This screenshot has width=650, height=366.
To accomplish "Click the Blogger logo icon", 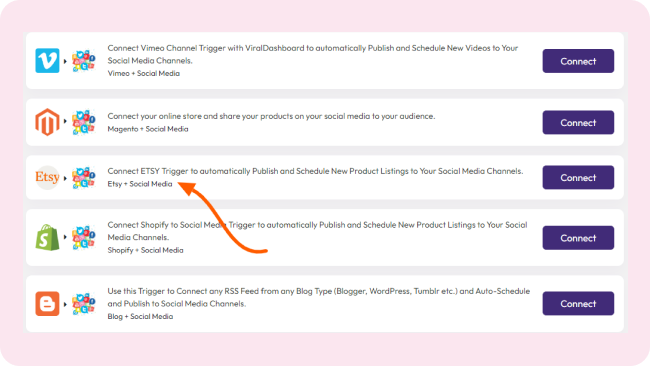I will [x=47, y=303].
